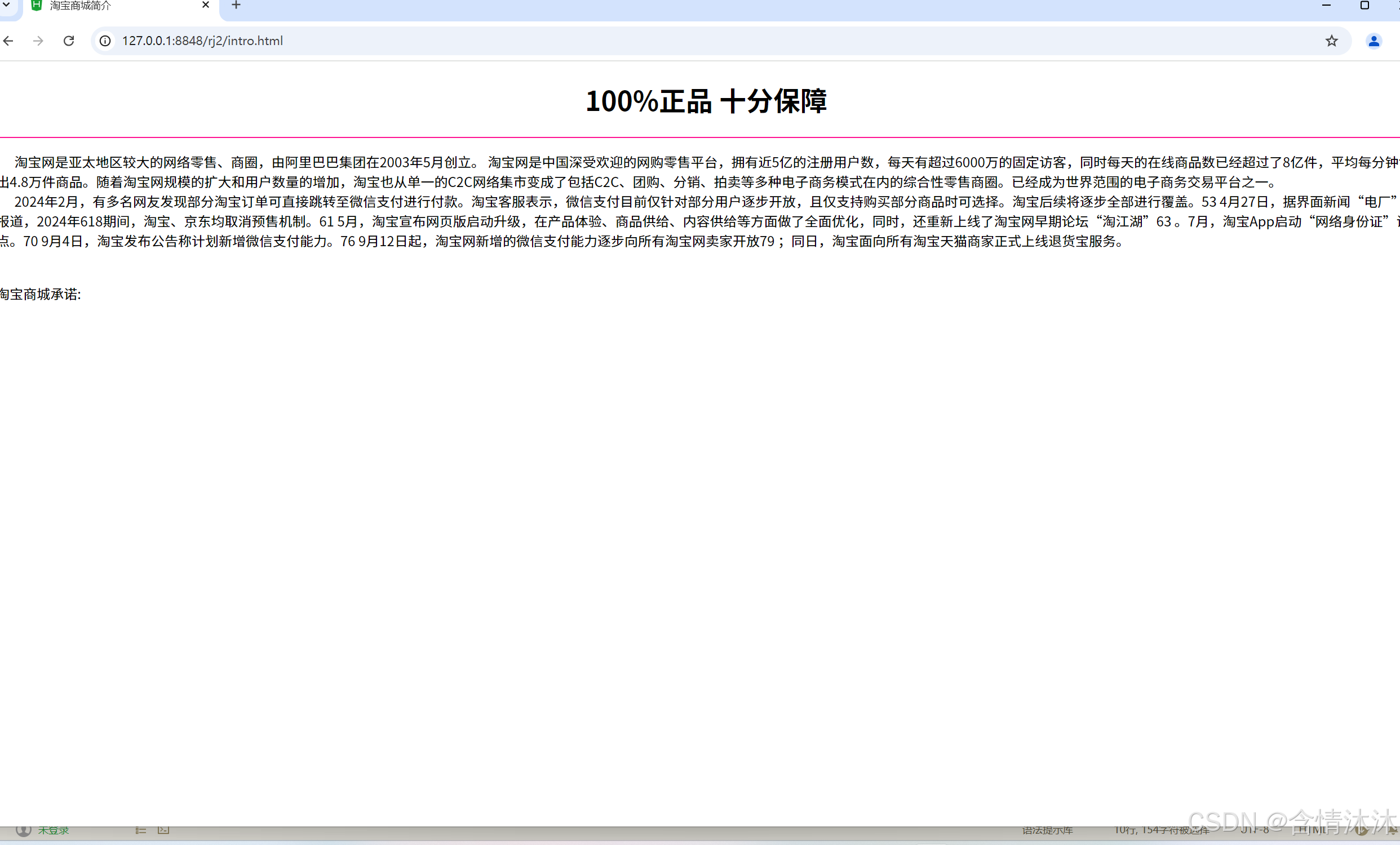The width and height of the screenshot is (1400, 845).
Task: Switch to the 淘宝商城简介 tab
Action: click(114, 6)
